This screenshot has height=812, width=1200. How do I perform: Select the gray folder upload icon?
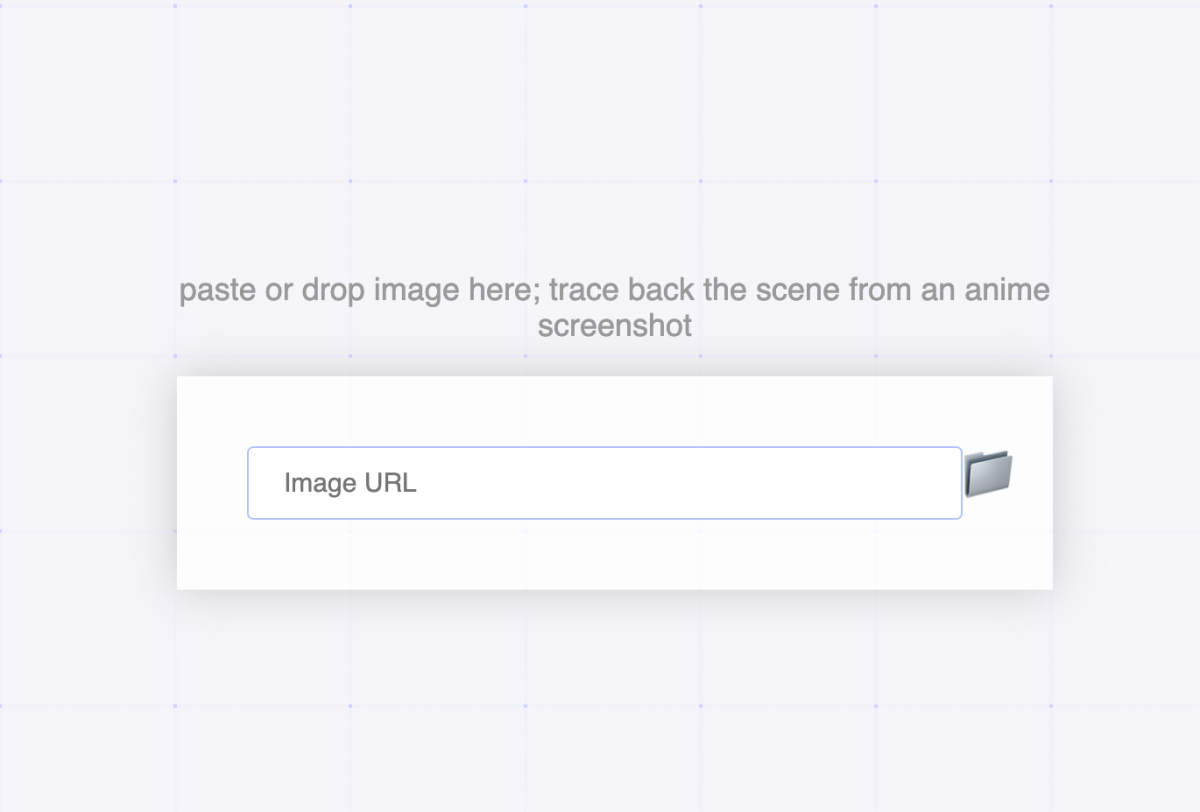(988, 474)
